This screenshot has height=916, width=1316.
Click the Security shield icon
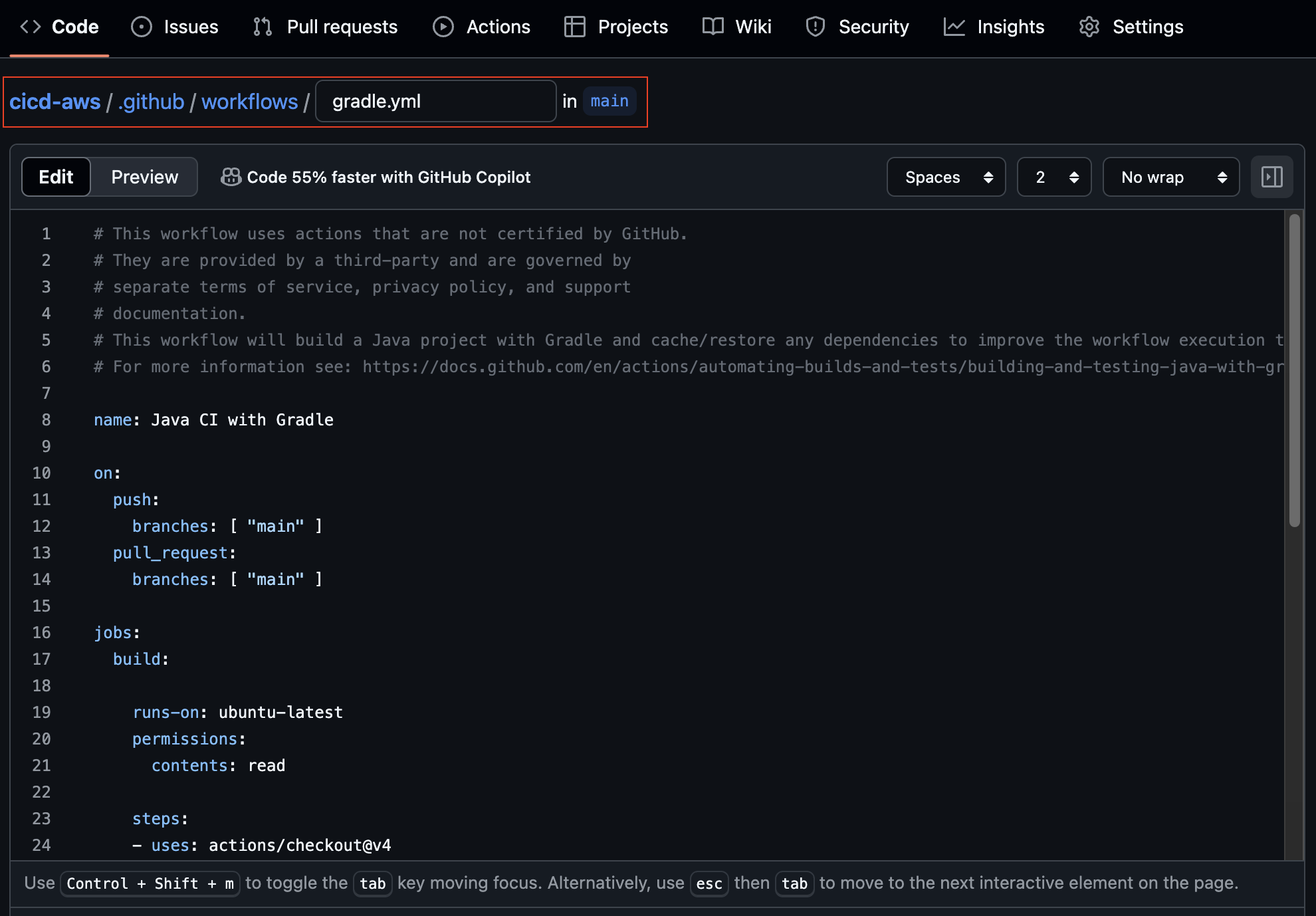[816, 27]
